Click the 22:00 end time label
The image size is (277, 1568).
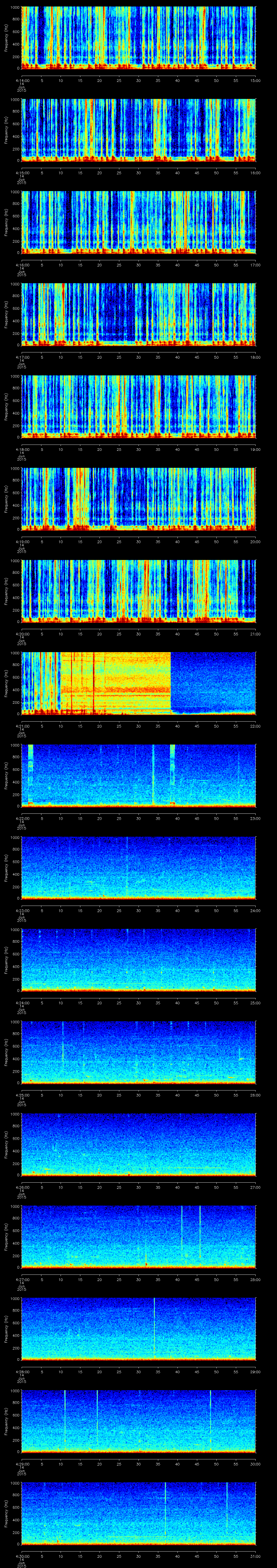pos(256,726)
